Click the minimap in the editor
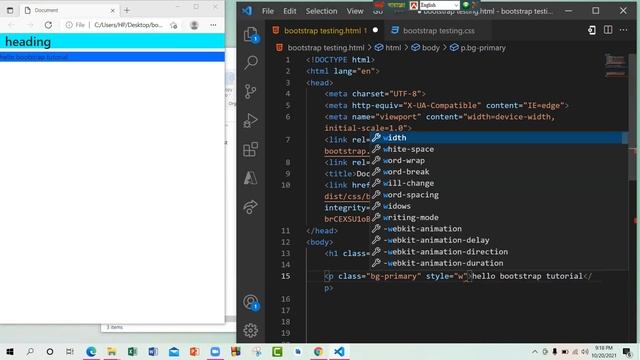 tap(615, 65)
